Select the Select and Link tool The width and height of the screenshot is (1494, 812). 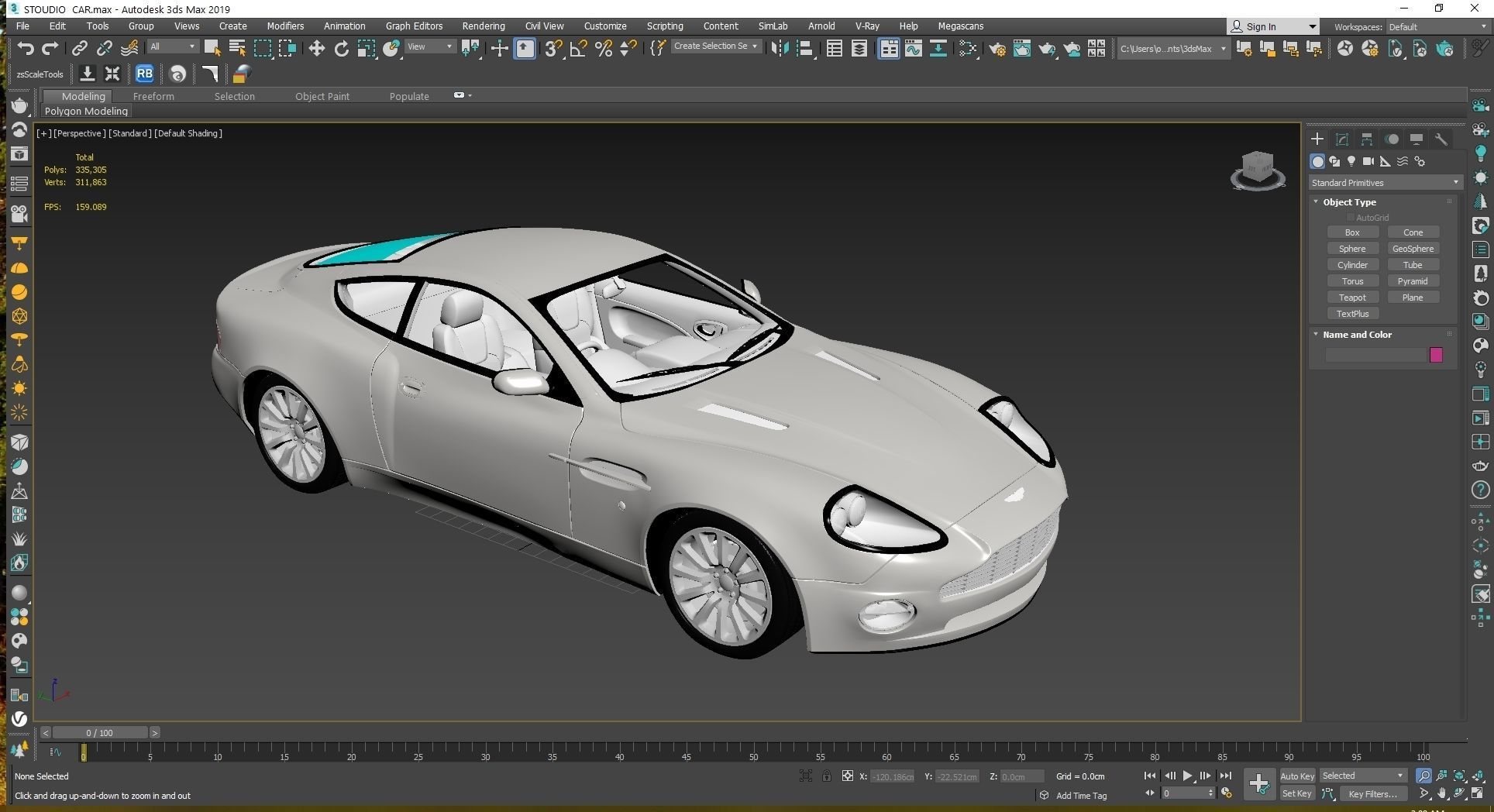click(x=79, y=48)
